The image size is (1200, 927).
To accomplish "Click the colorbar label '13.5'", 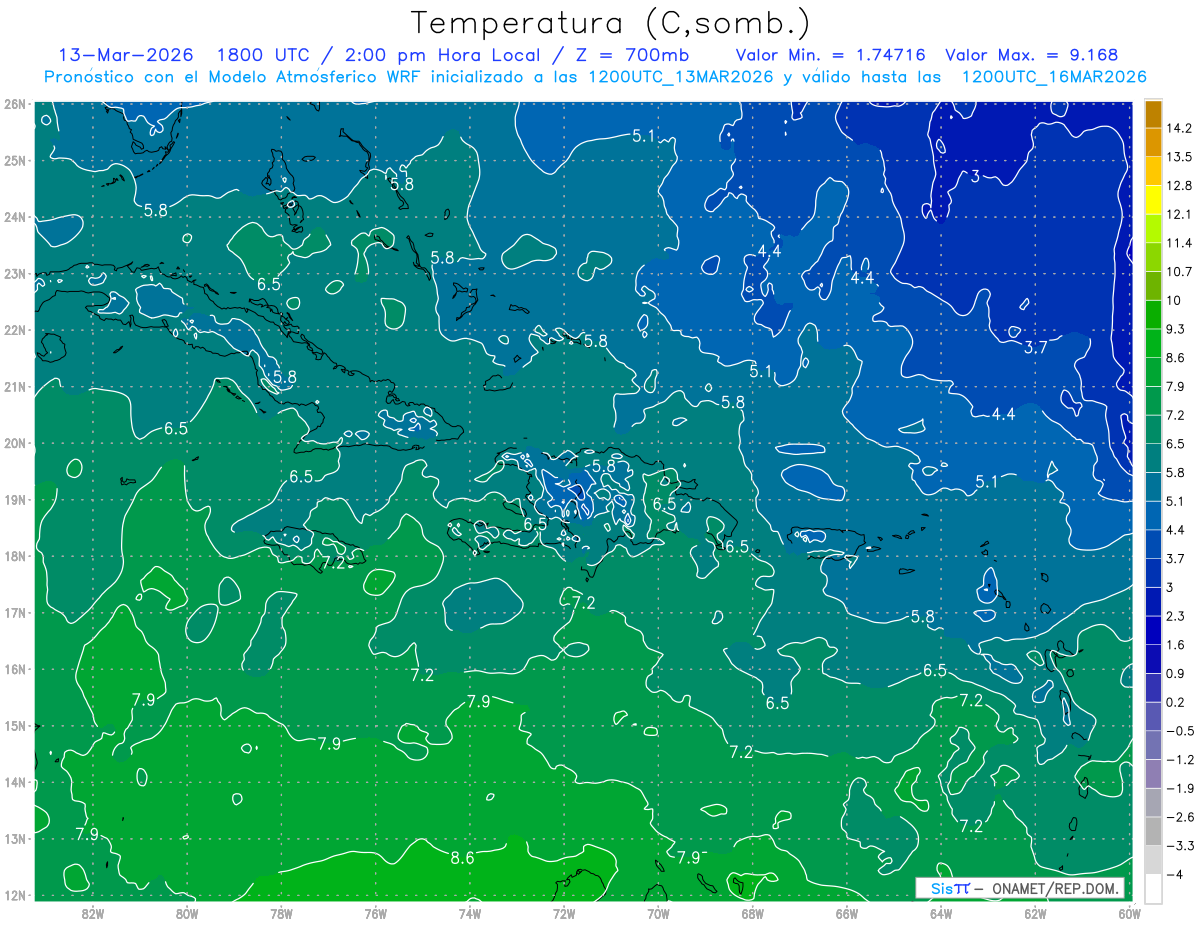I will click(1179, 157).
